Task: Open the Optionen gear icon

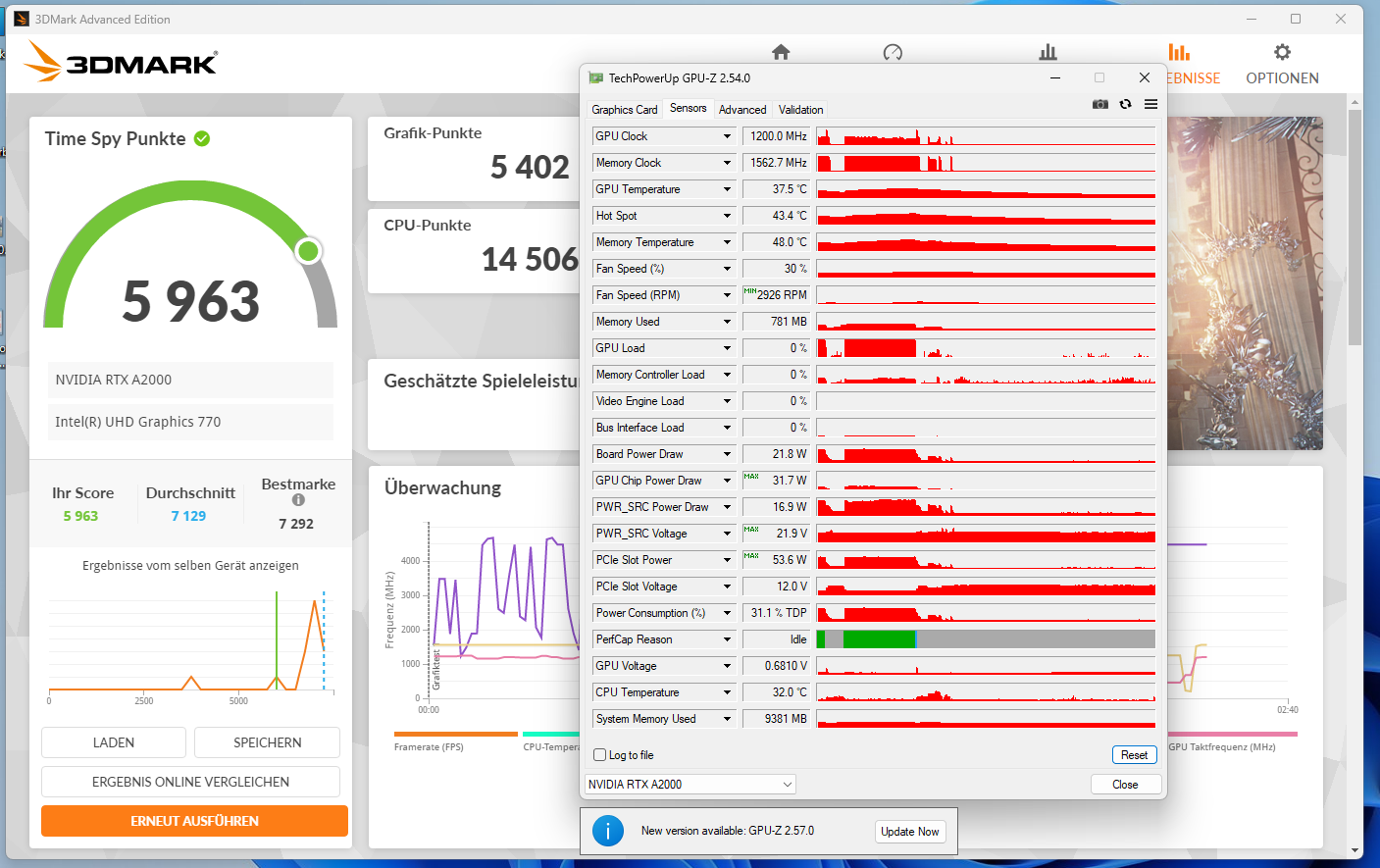Action: [x=1282, y=52]
